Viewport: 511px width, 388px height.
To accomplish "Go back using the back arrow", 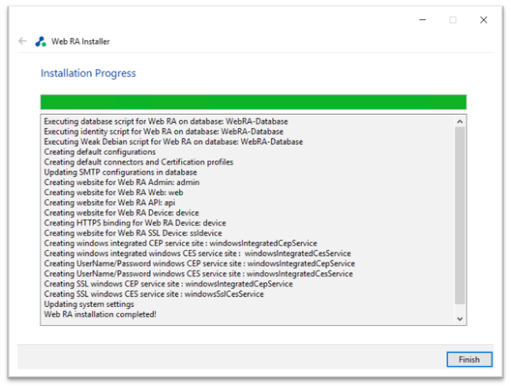I will (x=22, y=41).
